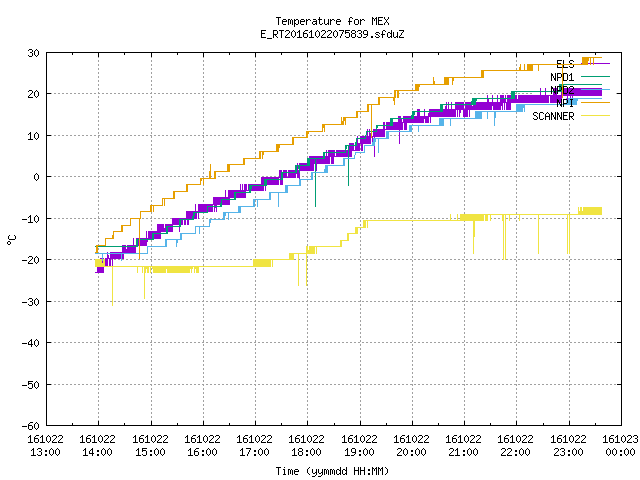Click the 'Time (yymmdd HH:MM)' x-axis label
The image size is (640, 480).
[x=332, y=471]
